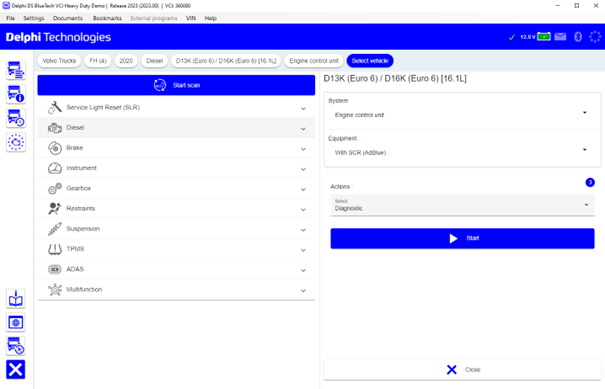Expand the Multifunction category chevron
The height and width of the screenshot is (389, 605).
303,291
